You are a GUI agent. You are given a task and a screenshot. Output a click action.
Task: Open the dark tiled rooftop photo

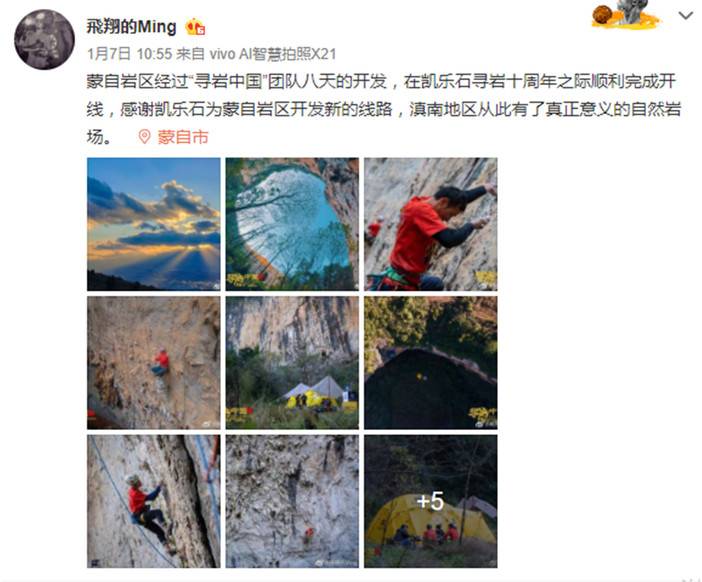tap(431, 363)
